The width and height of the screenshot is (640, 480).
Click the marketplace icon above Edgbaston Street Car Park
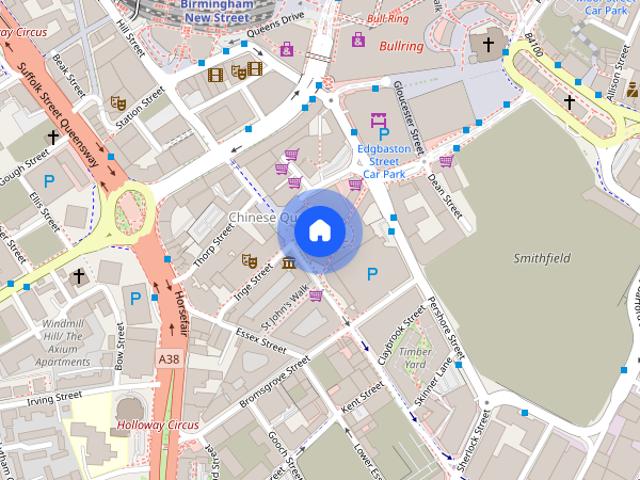[378, 122]
